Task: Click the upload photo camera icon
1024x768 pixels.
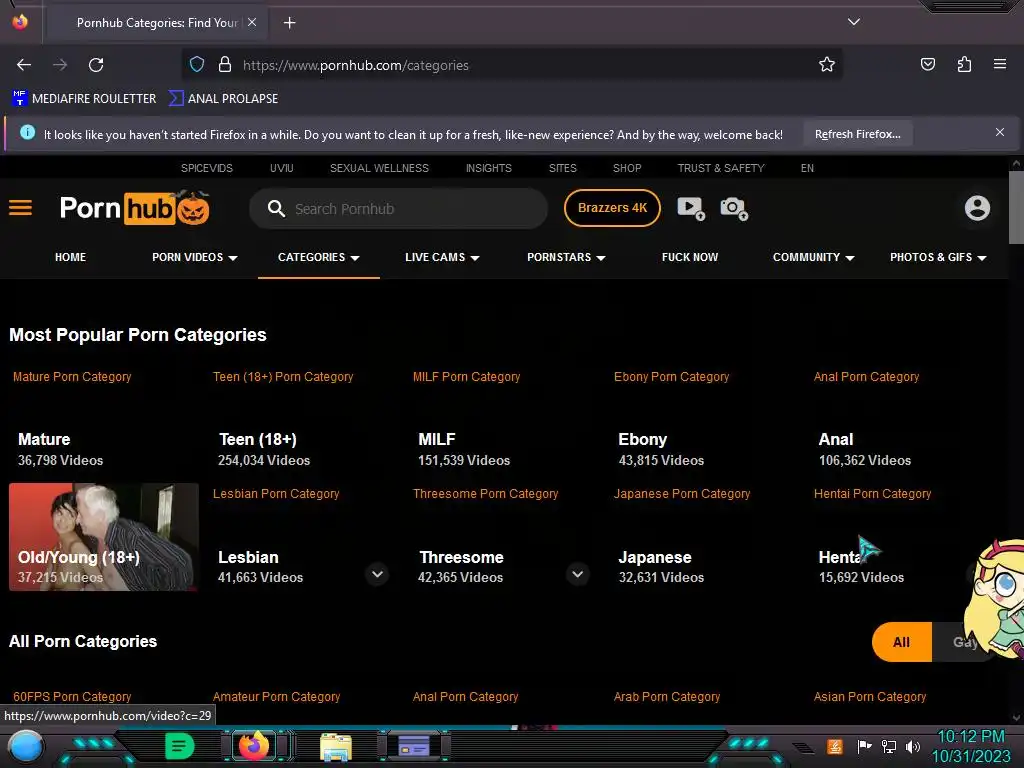Action: [734, 208]
